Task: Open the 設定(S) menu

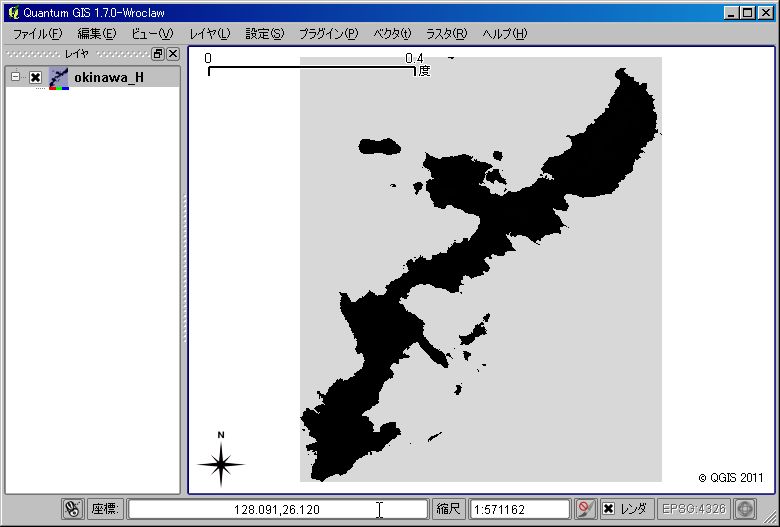Action: [265, 34]
